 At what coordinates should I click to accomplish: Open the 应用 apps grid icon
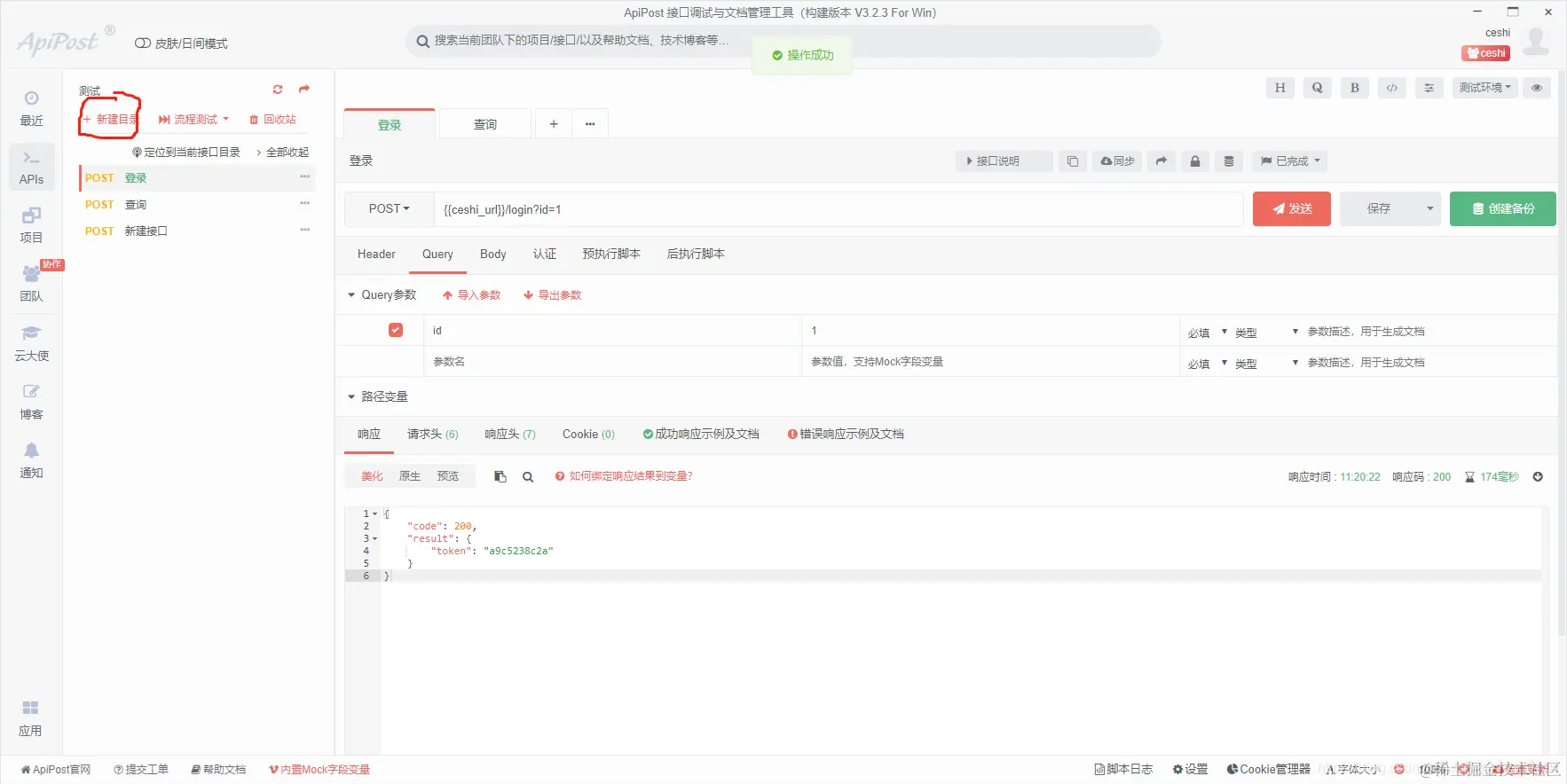(x=30, y=718)
